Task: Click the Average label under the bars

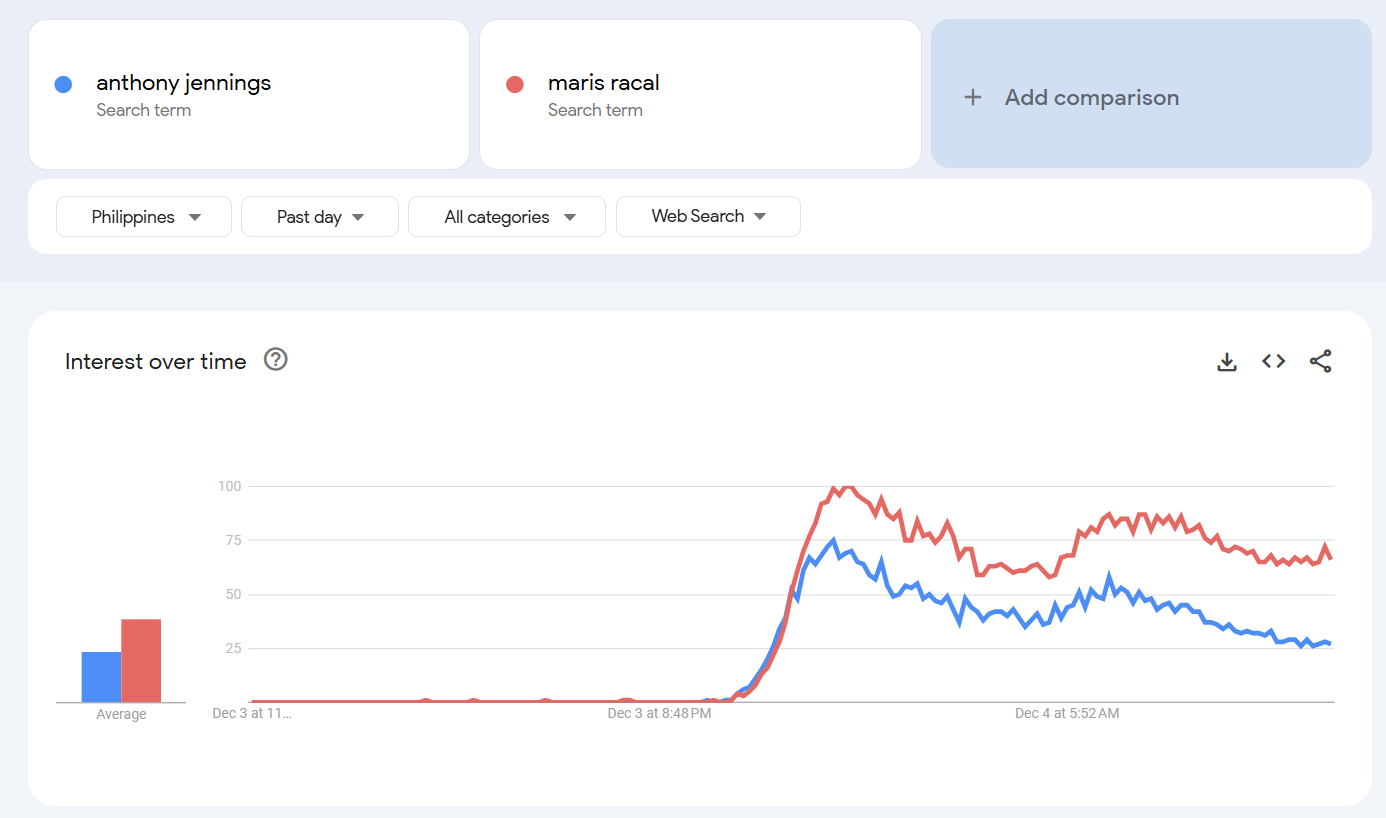Action: coord(121,714)
